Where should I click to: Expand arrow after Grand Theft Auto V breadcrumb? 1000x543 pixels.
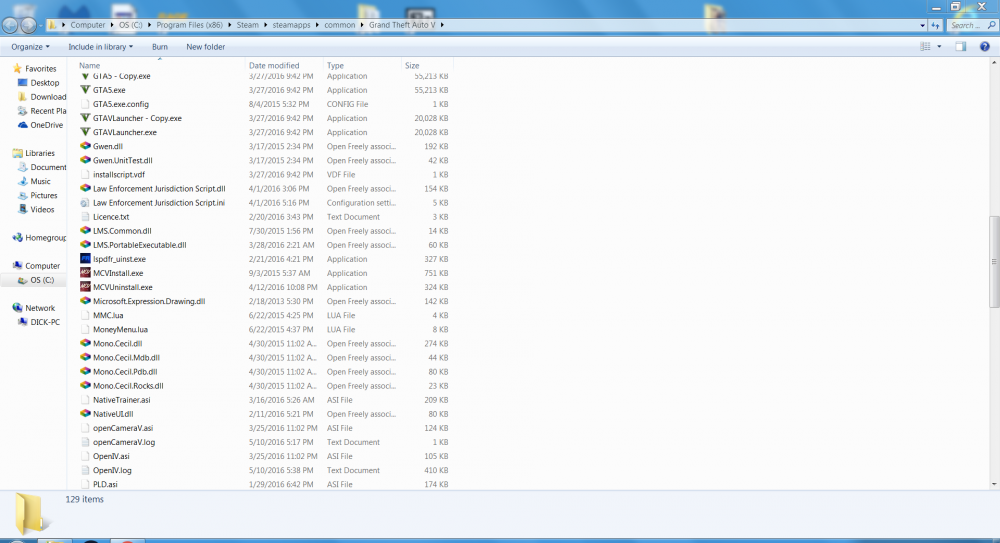tap(441, 26)
